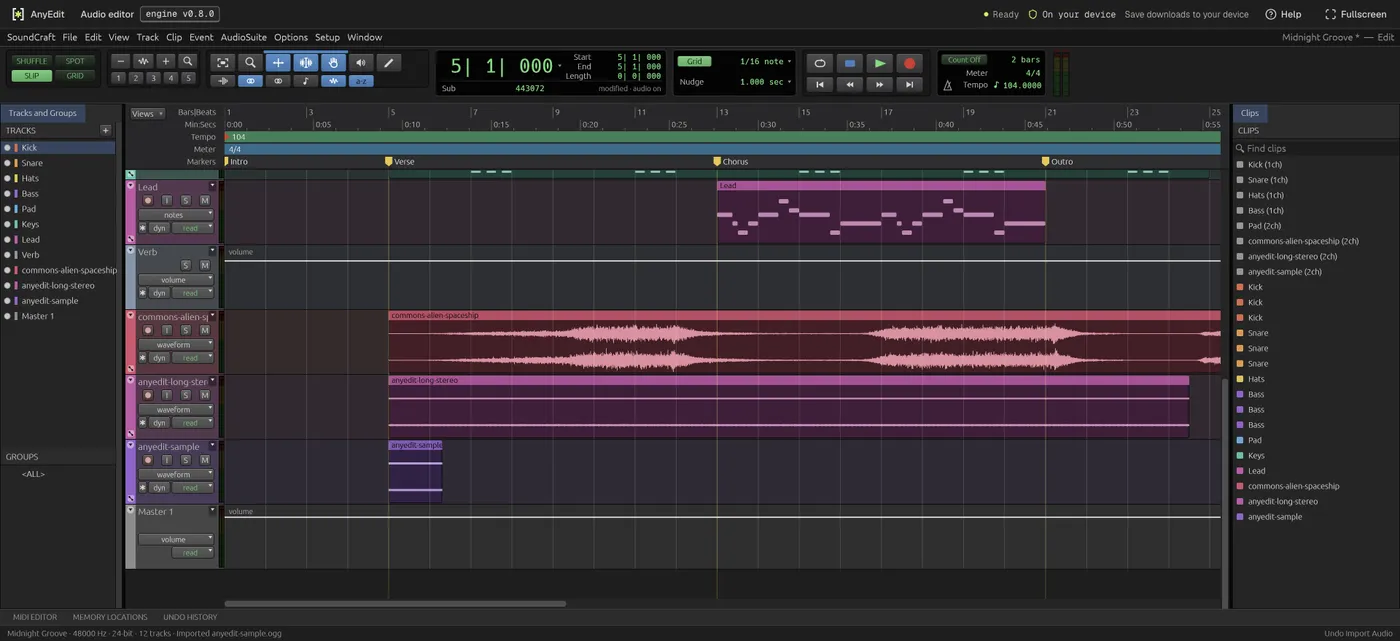The image size is (1400, 641).
Task: Open the Views dropdown
Action: (x=147, y=114)
